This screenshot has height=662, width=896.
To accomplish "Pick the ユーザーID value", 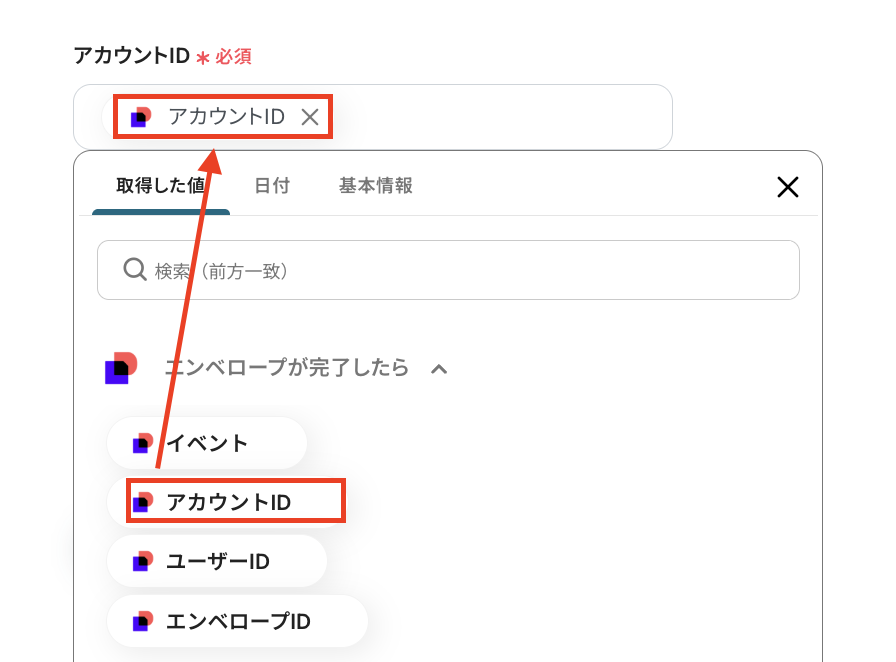I will pos(218,561).
